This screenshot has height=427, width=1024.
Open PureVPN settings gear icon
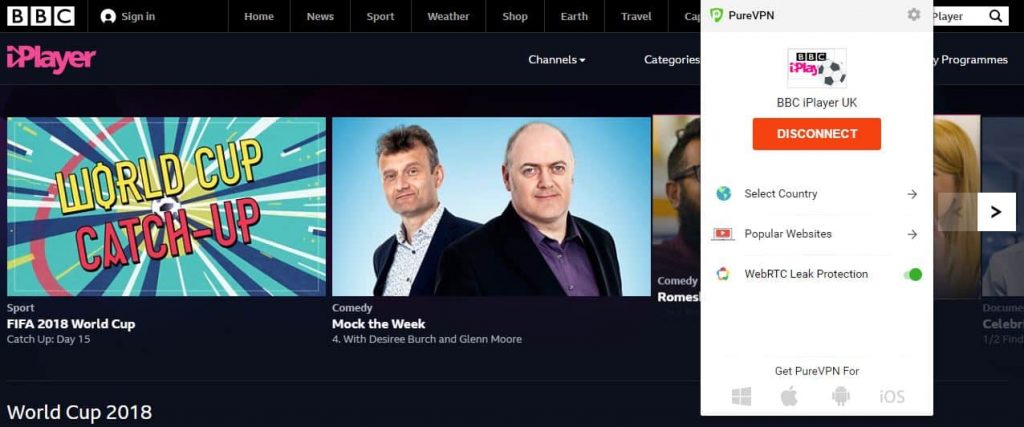pyautogui.click(x=914, y=14)
